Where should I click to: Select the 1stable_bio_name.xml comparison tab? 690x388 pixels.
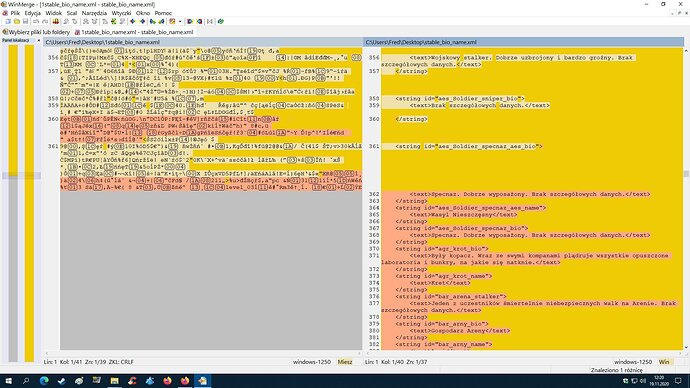(x=134, y=32)
